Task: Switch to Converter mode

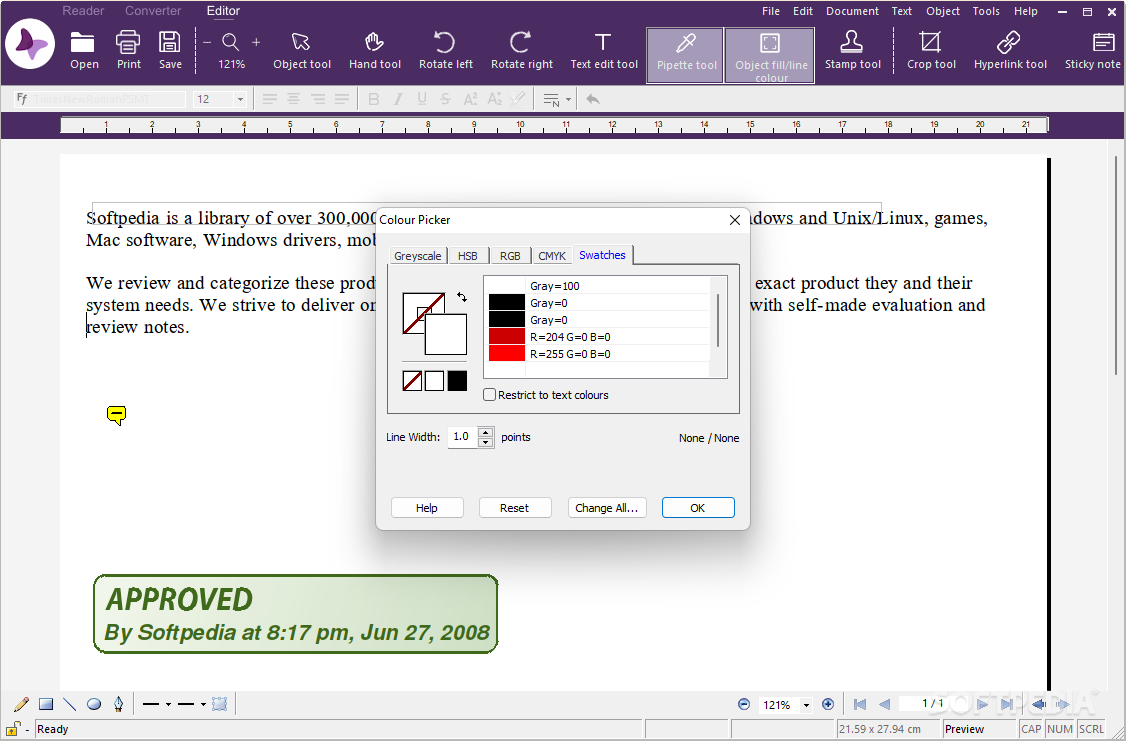Action: [x=153, y=11]
